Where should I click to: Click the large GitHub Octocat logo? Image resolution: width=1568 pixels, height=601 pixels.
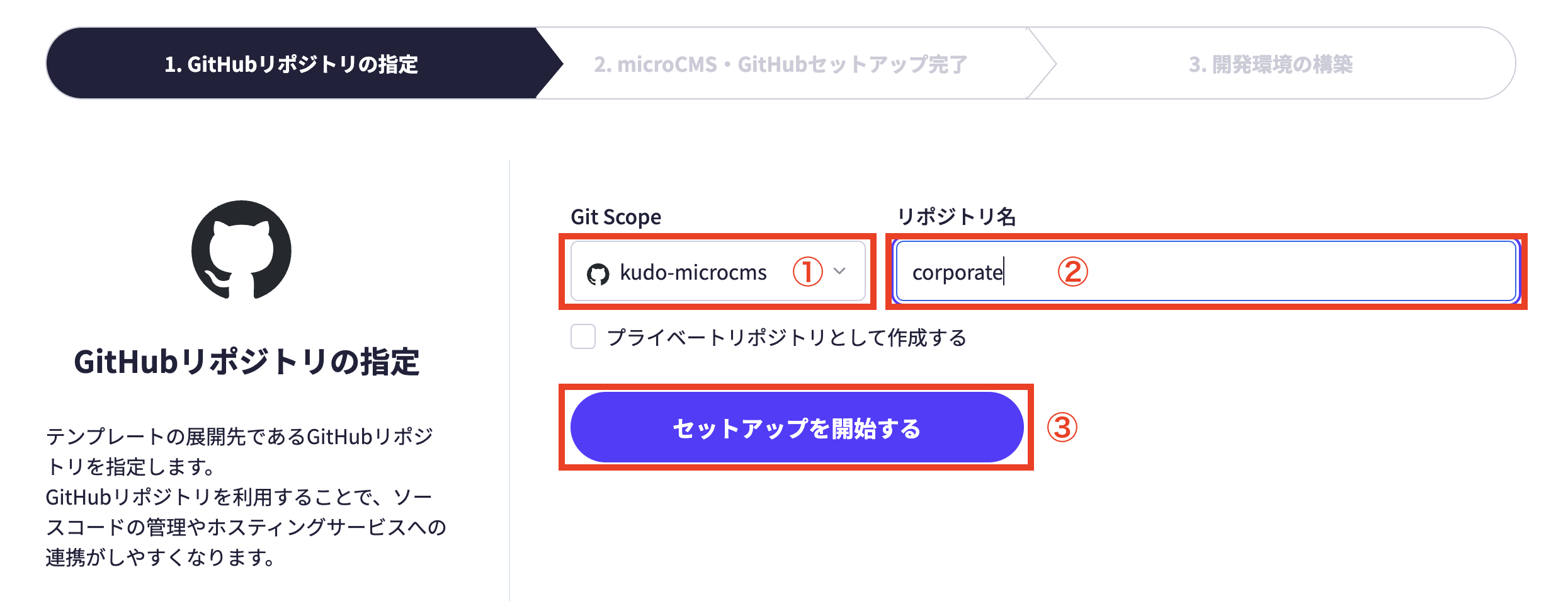pyautogui.click(x=241, y=250)
